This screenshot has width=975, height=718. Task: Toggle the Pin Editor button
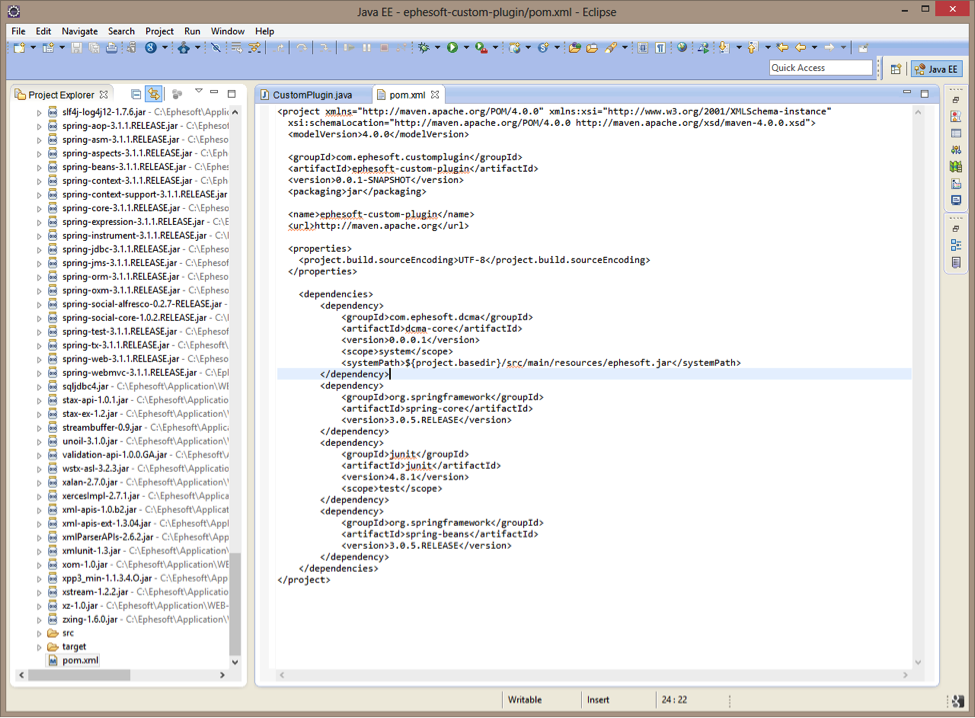pos(863,48)
